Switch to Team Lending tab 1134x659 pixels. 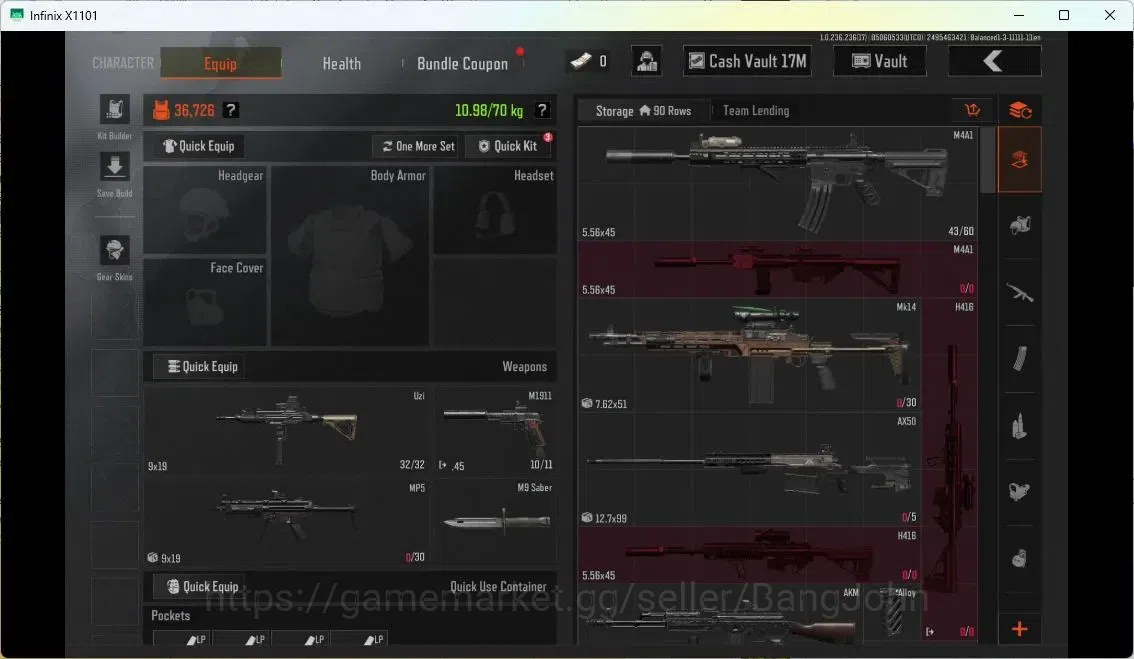pos(756,111)
